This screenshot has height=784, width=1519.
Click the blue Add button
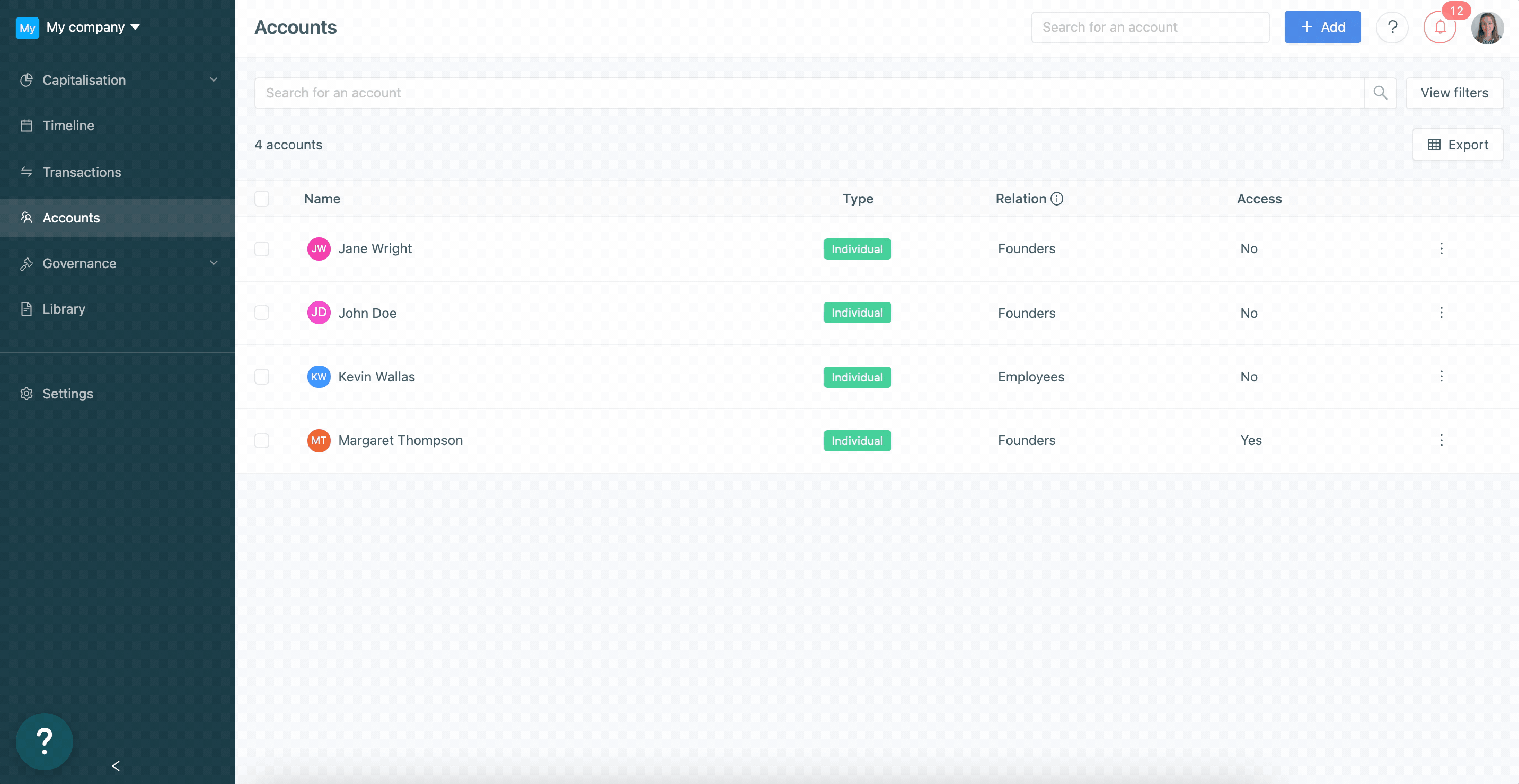click(x=1322, y=27)
